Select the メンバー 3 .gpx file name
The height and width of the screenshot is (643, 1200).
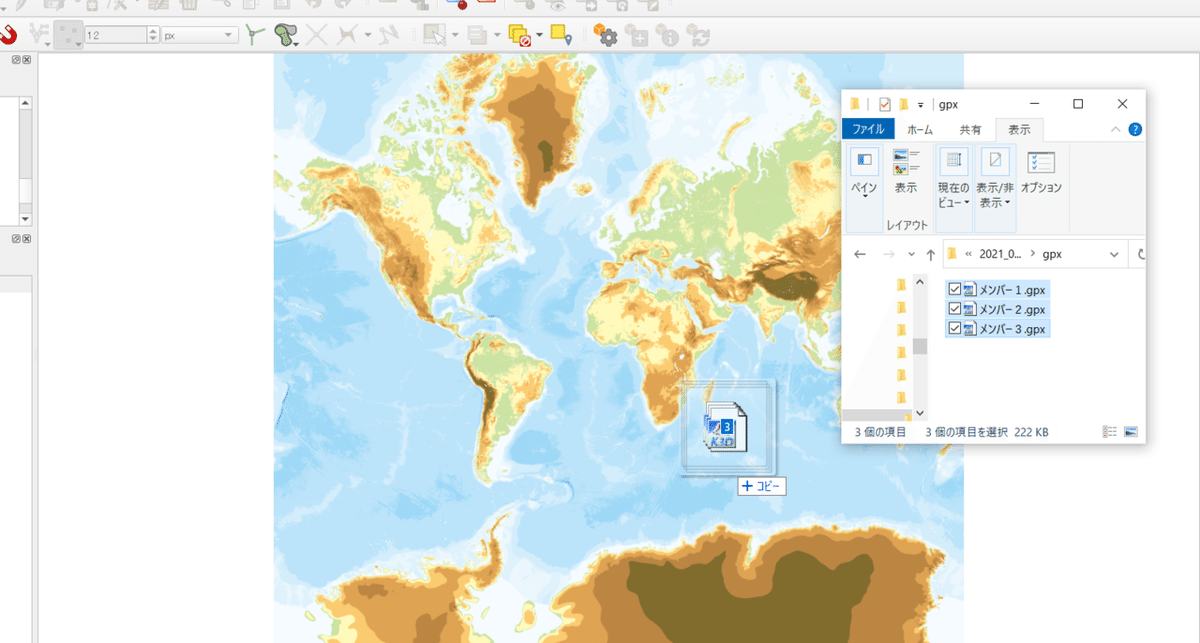(1012, 329)
